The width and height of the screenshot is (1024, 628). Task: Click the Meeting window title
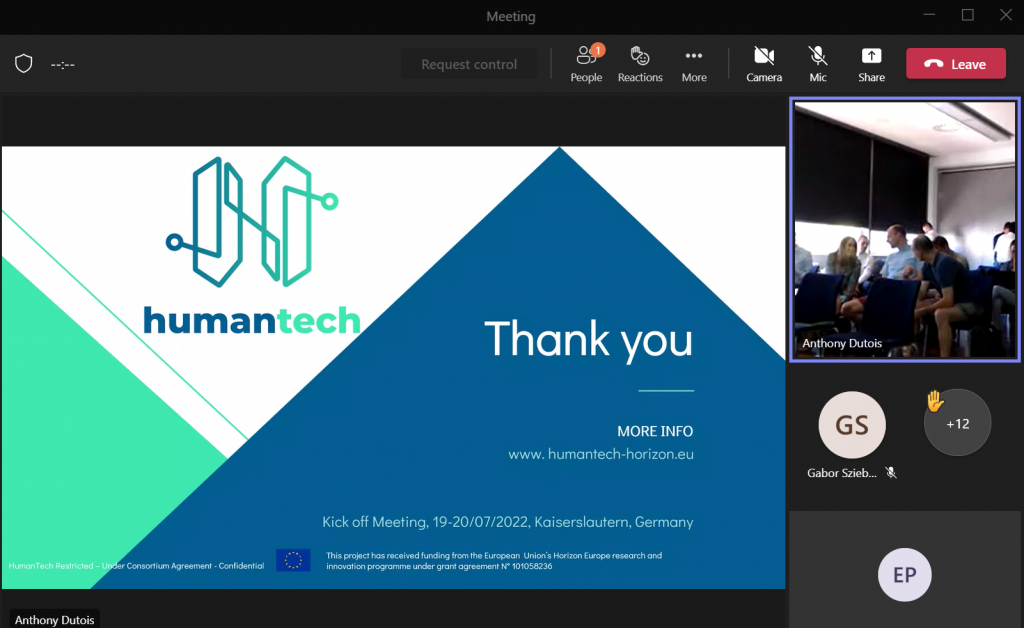point(511,16)
